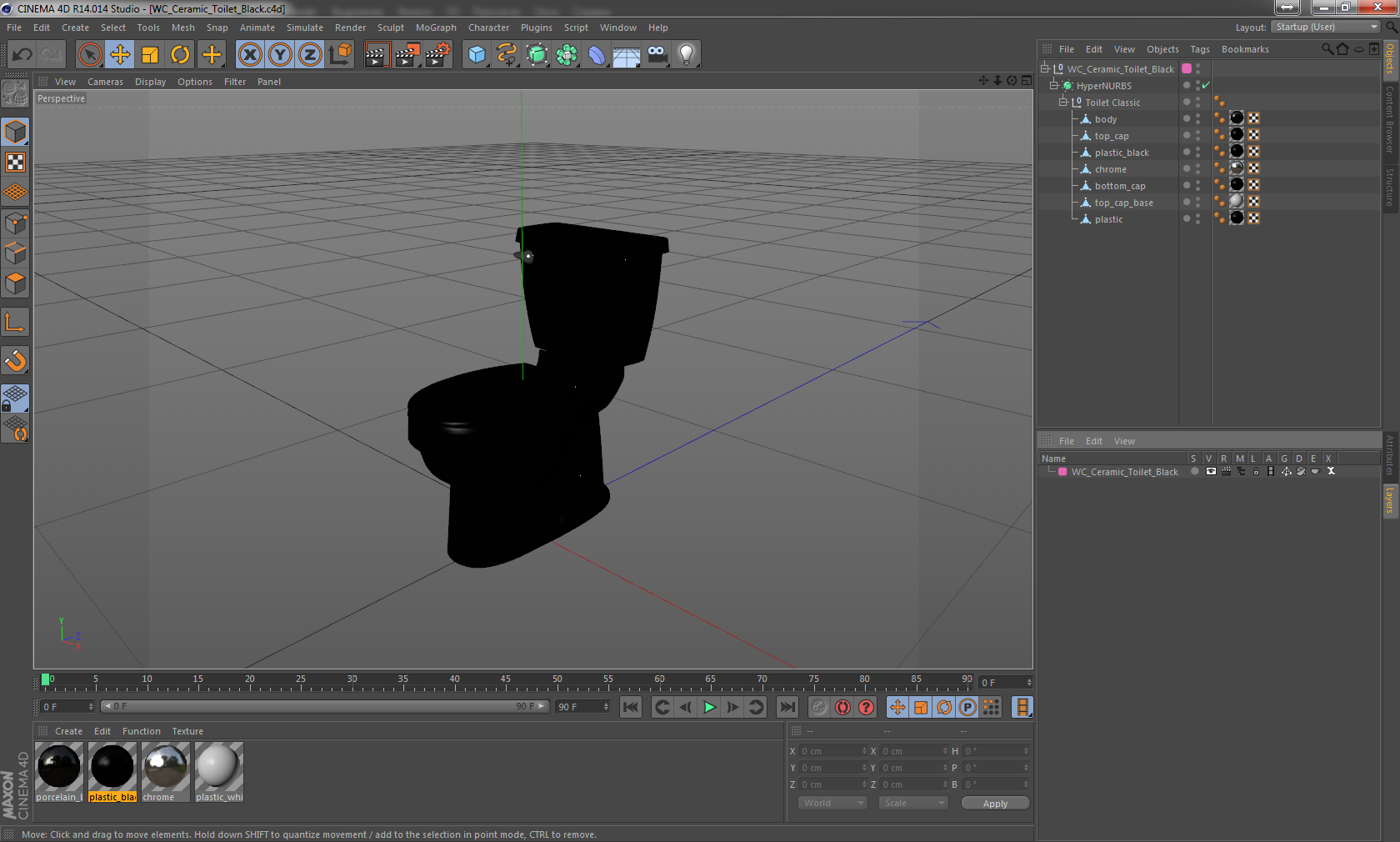The height and width of the screenshot is (842, 1400).
Task: Toggle visibility dot of plastic object
Action: 1187,218
